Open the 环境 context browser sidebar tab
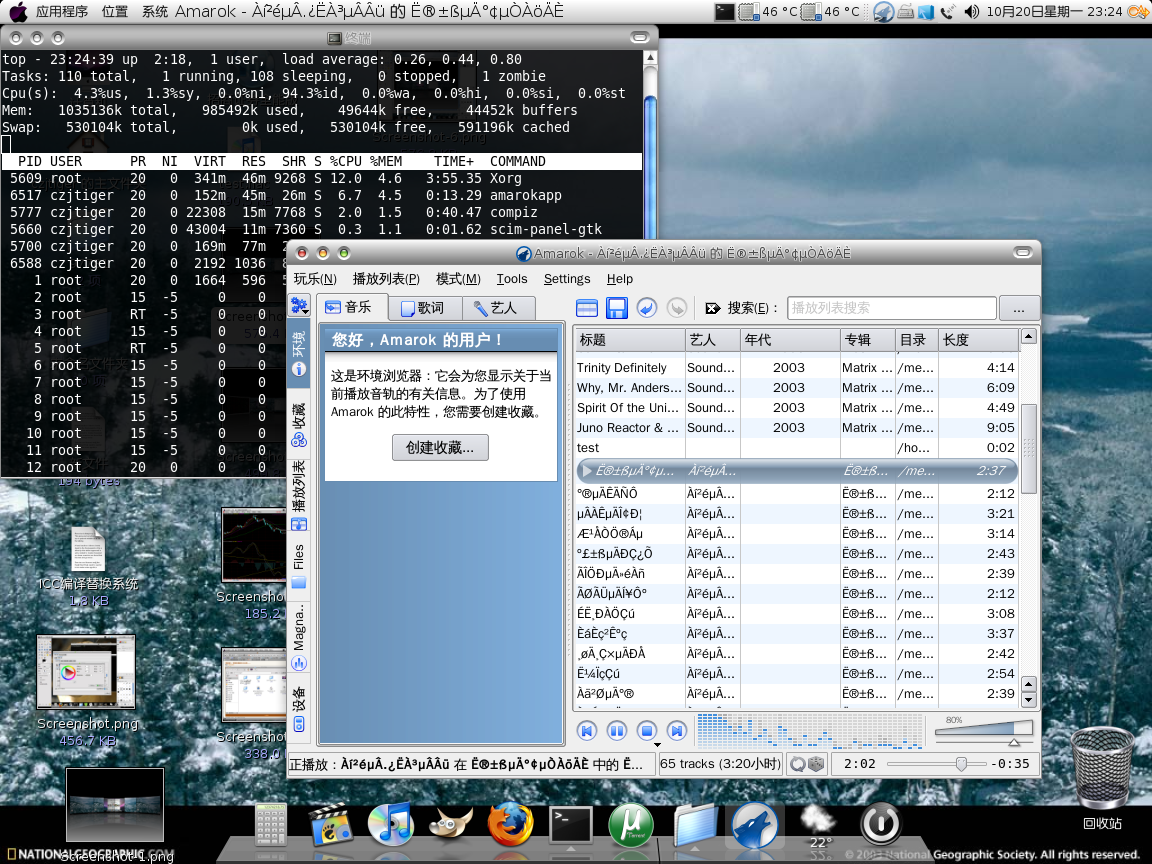The height and width of the screenshot is (864, 1152). [299, 354]
